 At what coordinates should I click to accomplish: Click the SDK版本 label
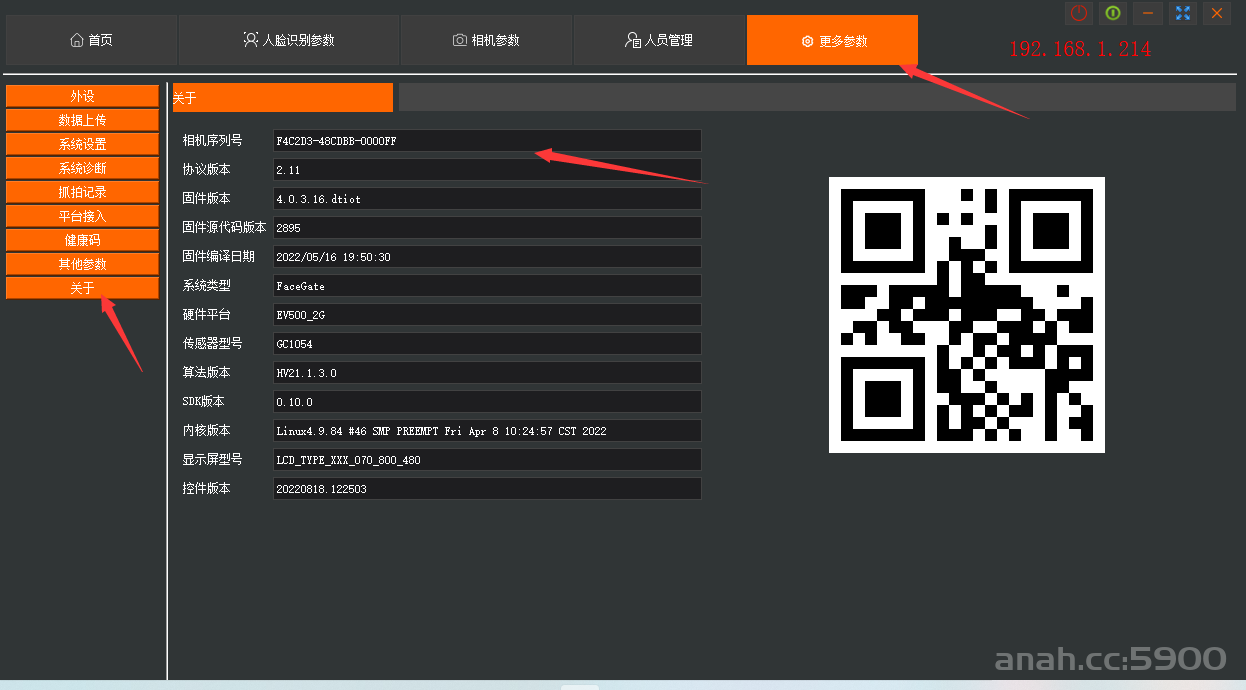coord(203,401)
